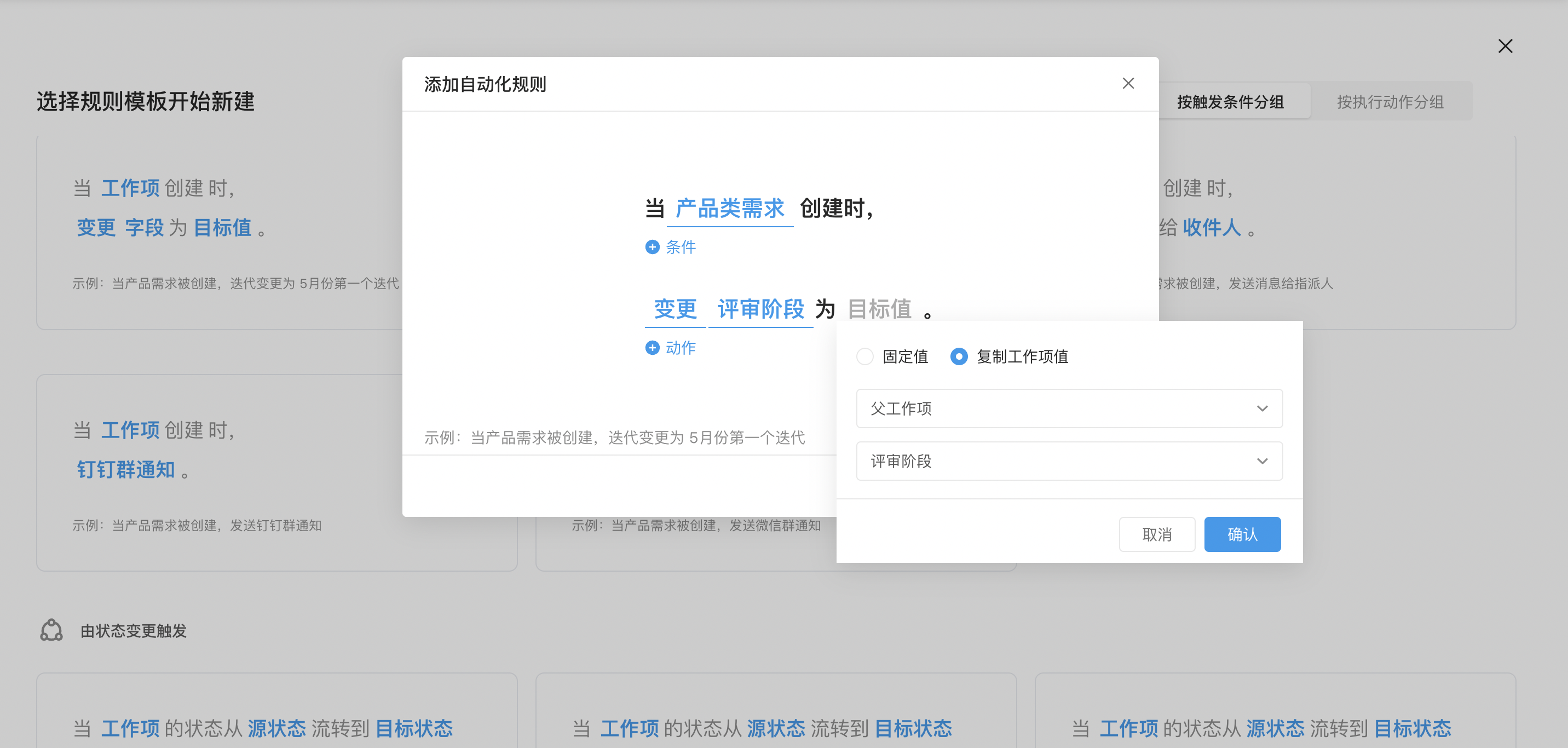Add an 动作 to the rule
This screenshot has width=1568, height=748.
pos(670,348)
